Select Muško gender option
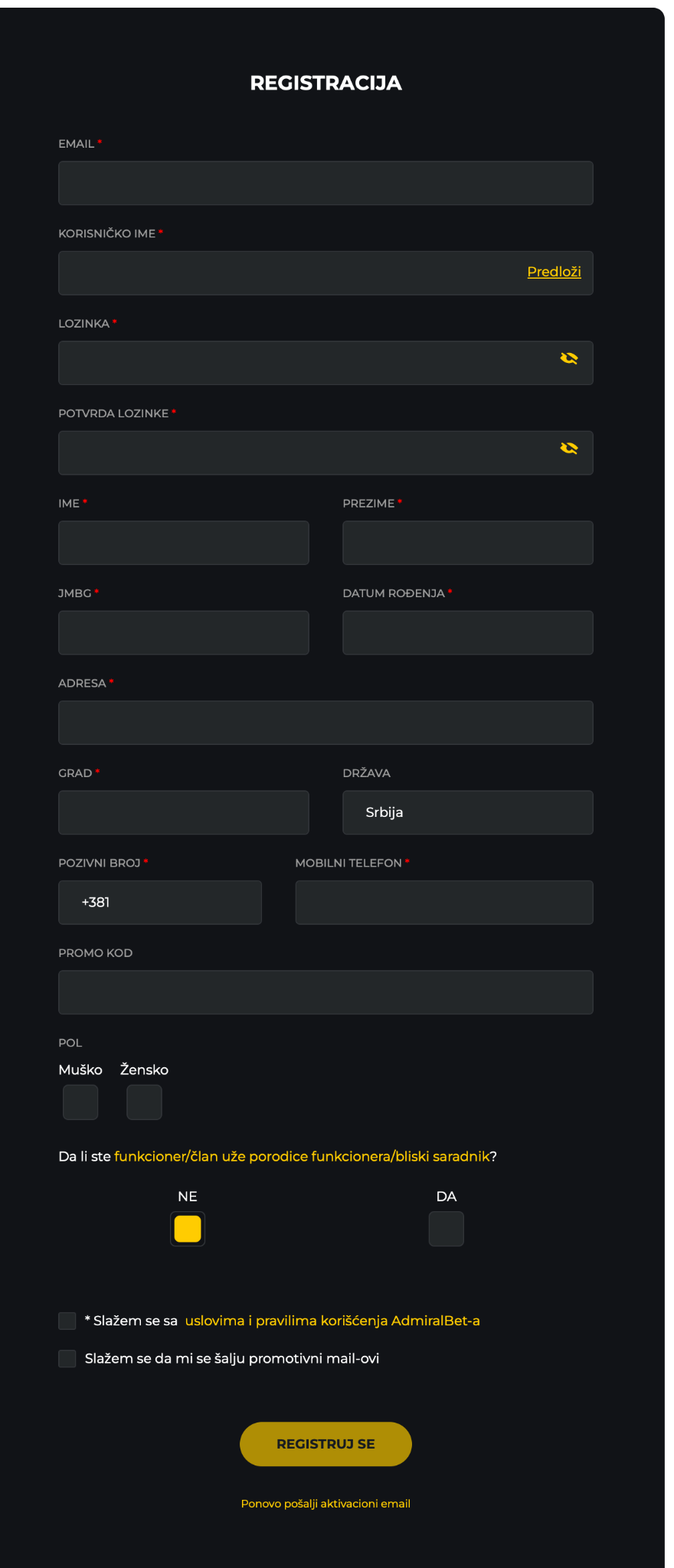Viewport: 674px width, 1568px height. pos(80,1102)
